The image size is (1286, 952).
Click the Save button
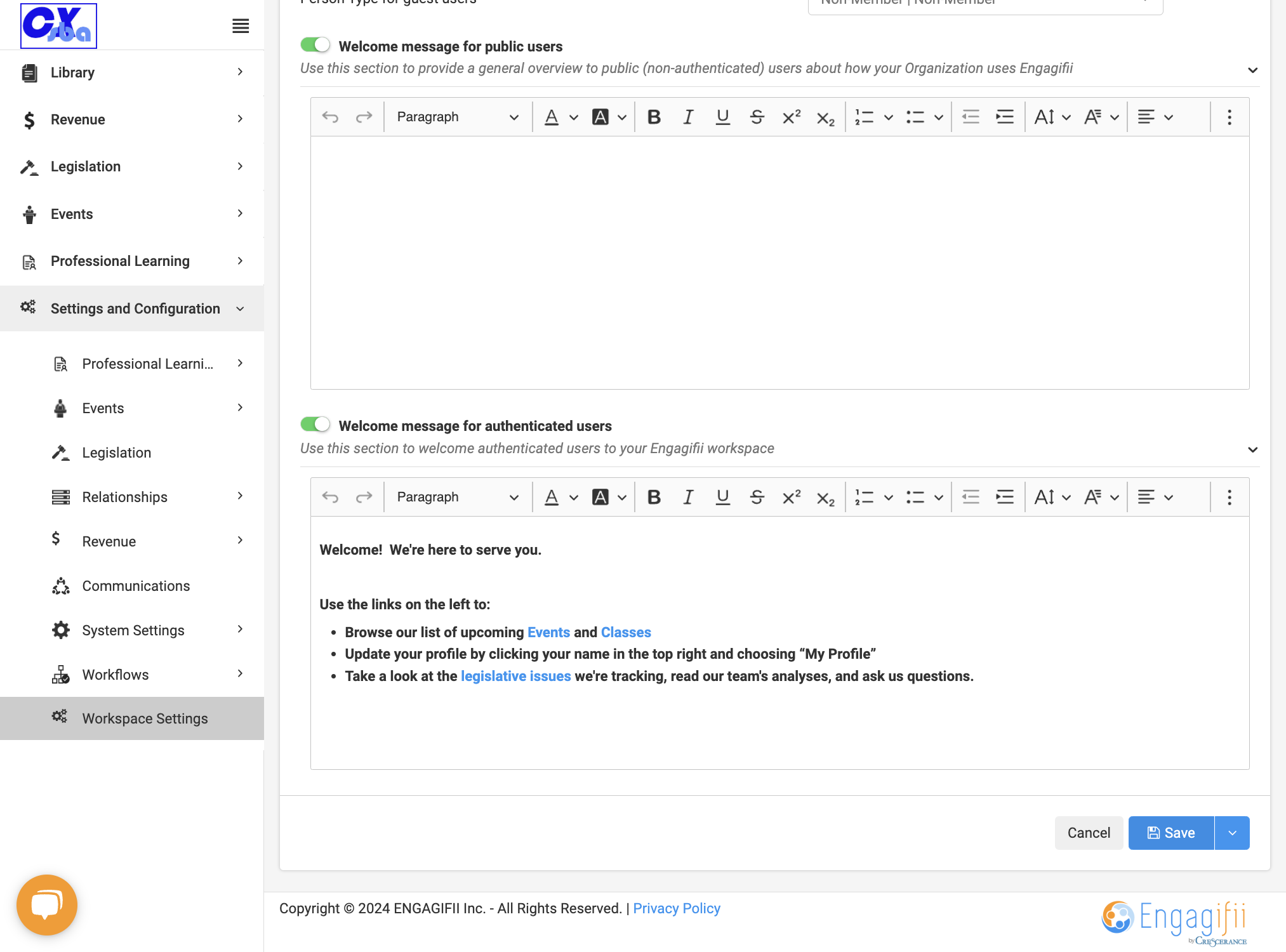1171,833
